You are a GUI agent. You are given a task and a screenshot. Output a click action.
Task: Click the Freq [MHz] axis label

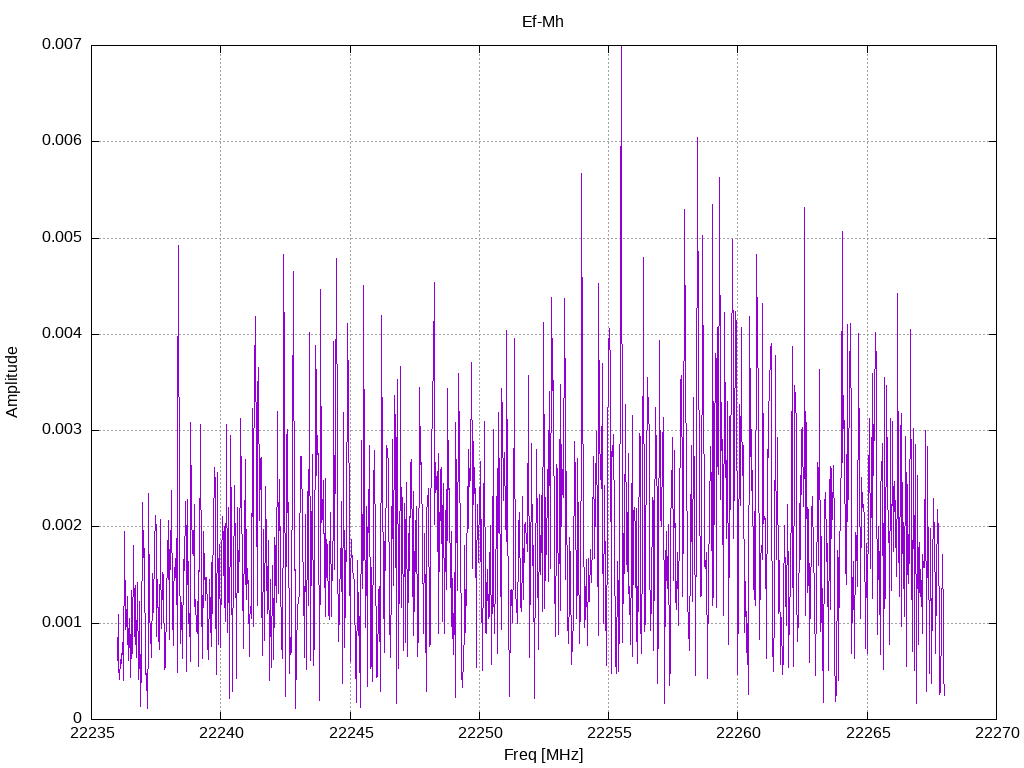click(x=543, y=755)
